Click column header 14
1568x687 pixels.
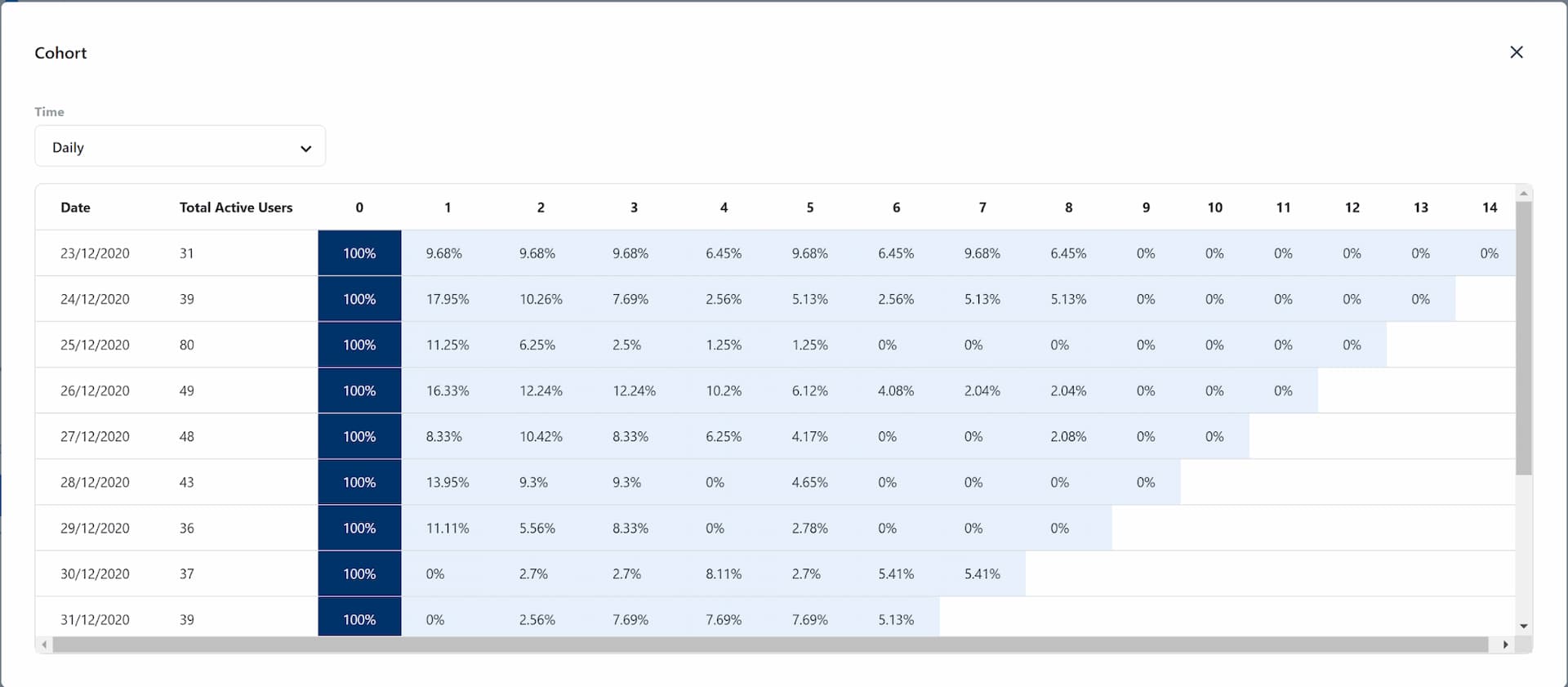click(1489, 207)
